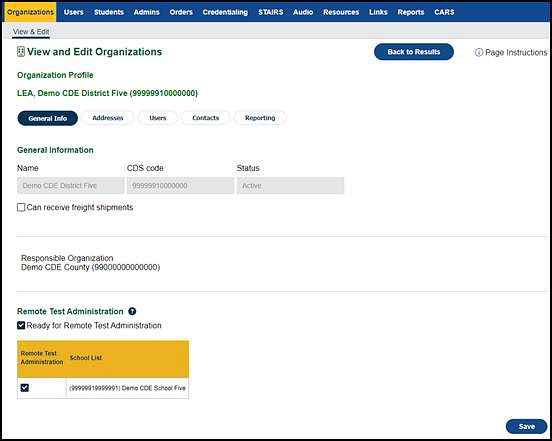The height and width of the screenshot is (441, 552).
Task: Select the View & Edit sub-tab
Action: point(31,32)
